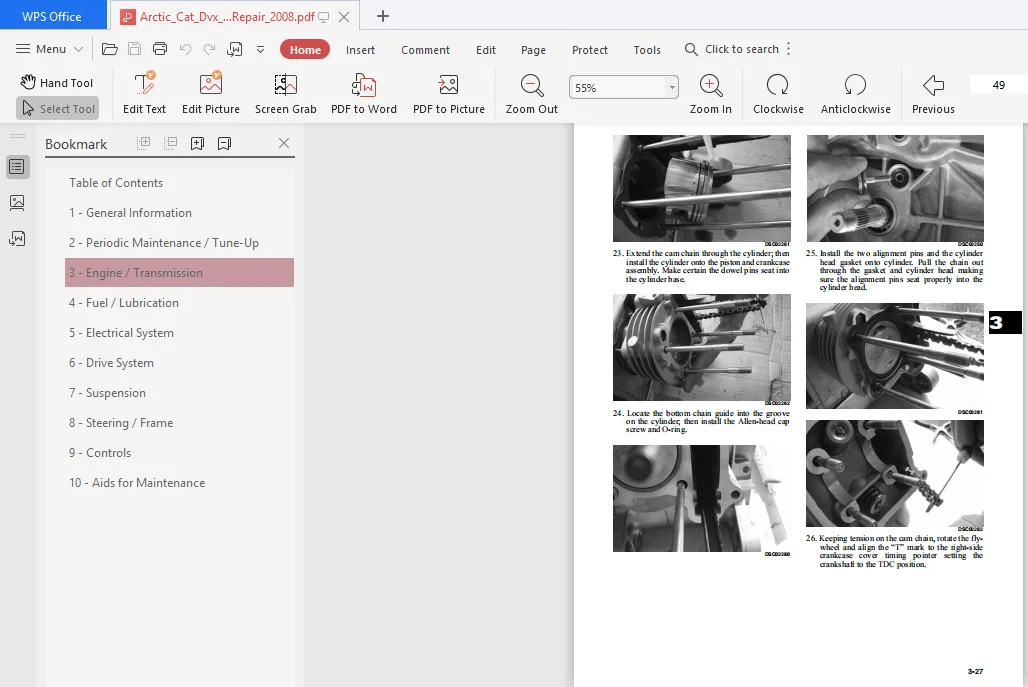Click the 'Click to search' field
The width and height of the screenshot is (1028, 687).
[732, 49]
